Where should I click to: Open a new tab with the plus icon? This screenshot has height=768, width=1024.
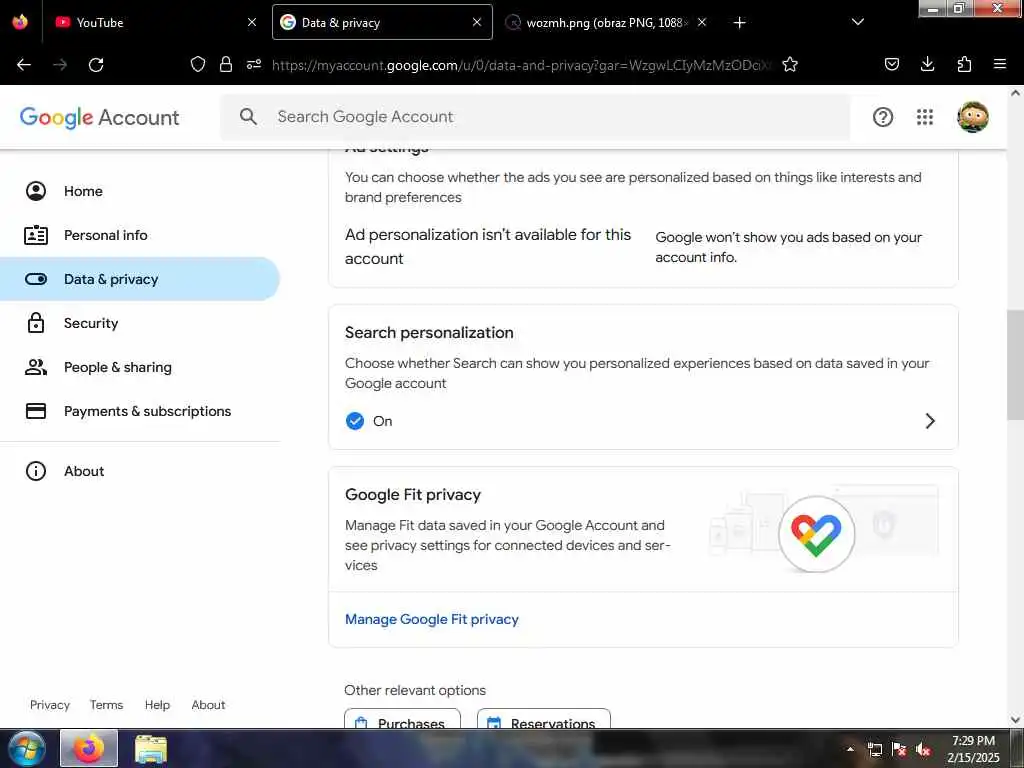click(739, 23)
